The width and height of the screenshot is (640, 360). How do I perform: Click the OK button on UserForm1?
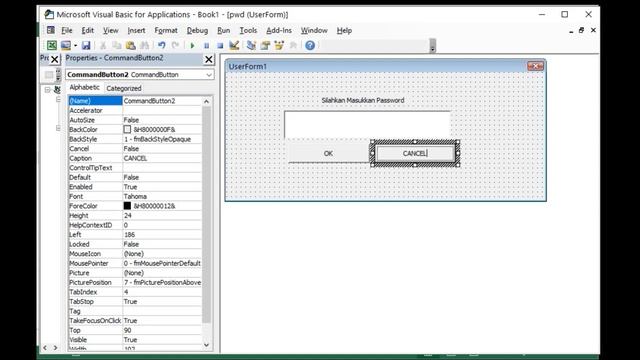tap(328, 153)
